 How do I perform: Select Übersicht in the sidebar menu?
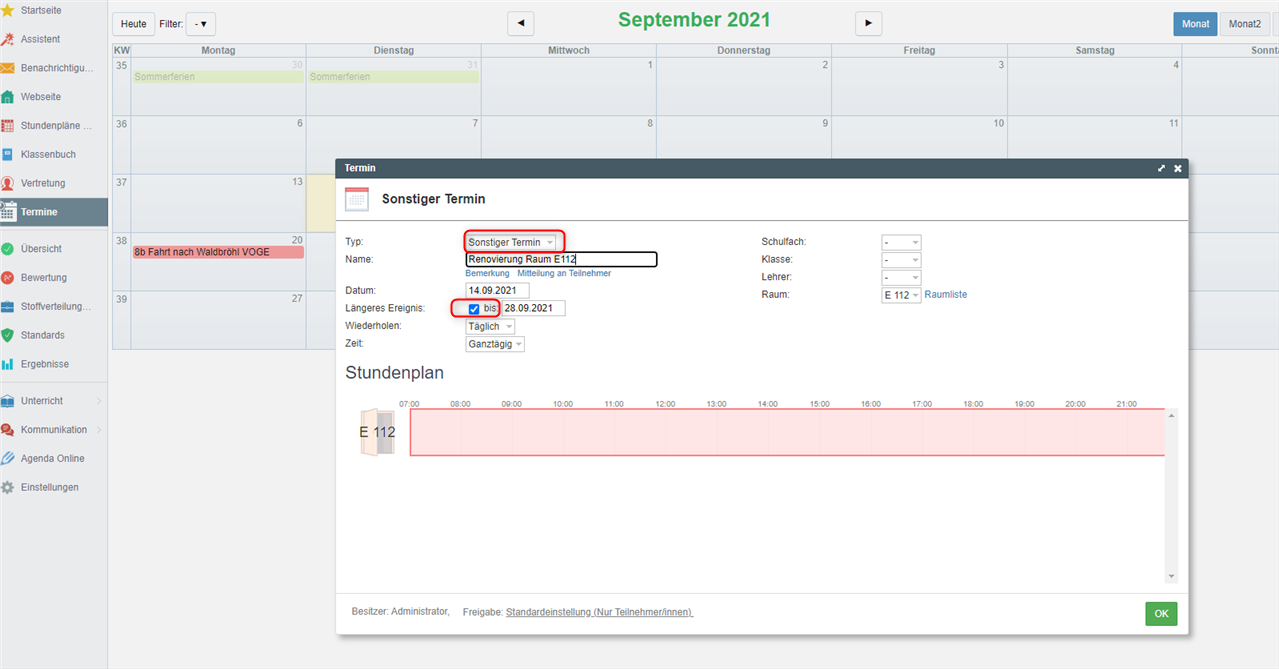pyautogui.click(x=41, y=249)
